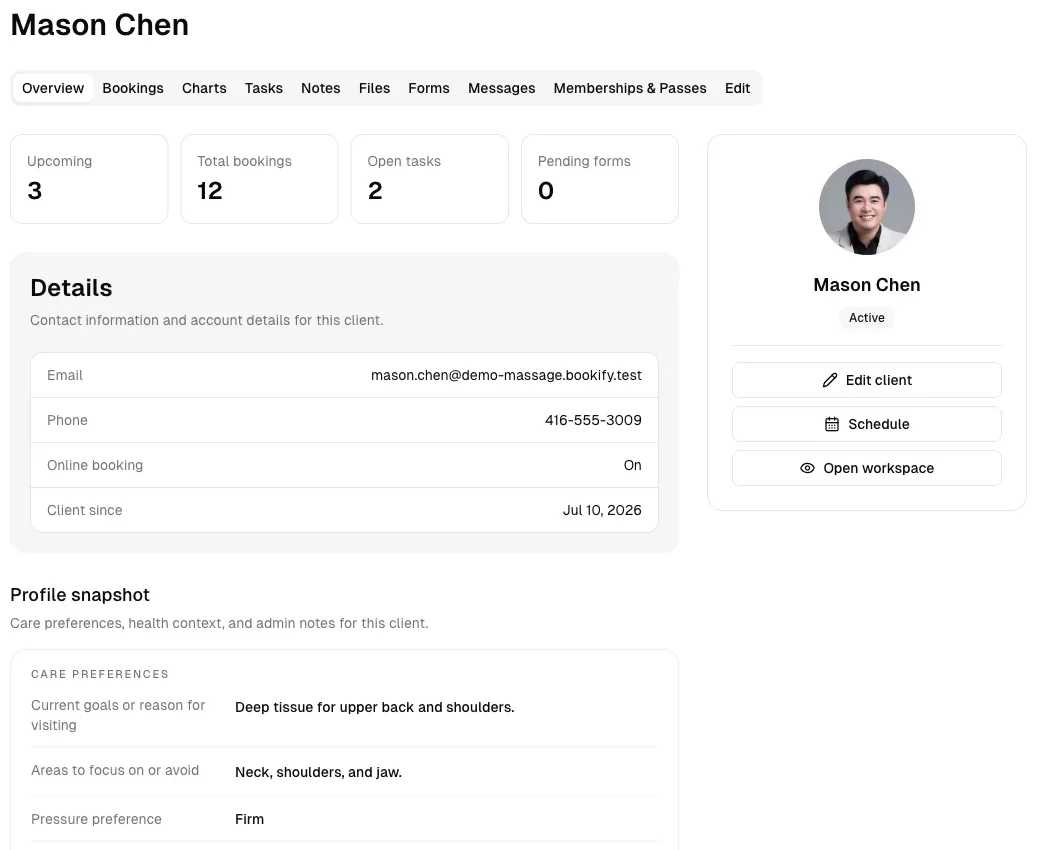The height and width of the screenshot is (850, 1040).
Task: Click the Client since Jul 10, 2026 date
Action: tap(602, 511)
